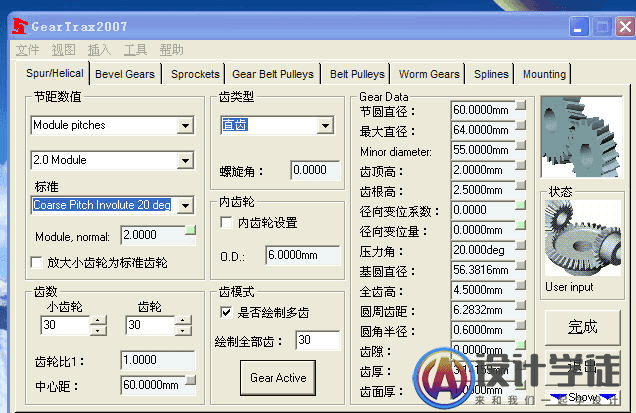Screen dimensions: 636x413
Task: Decrease the 小齿轮 teeth count spinner
Action: click(x=98, y=330)
